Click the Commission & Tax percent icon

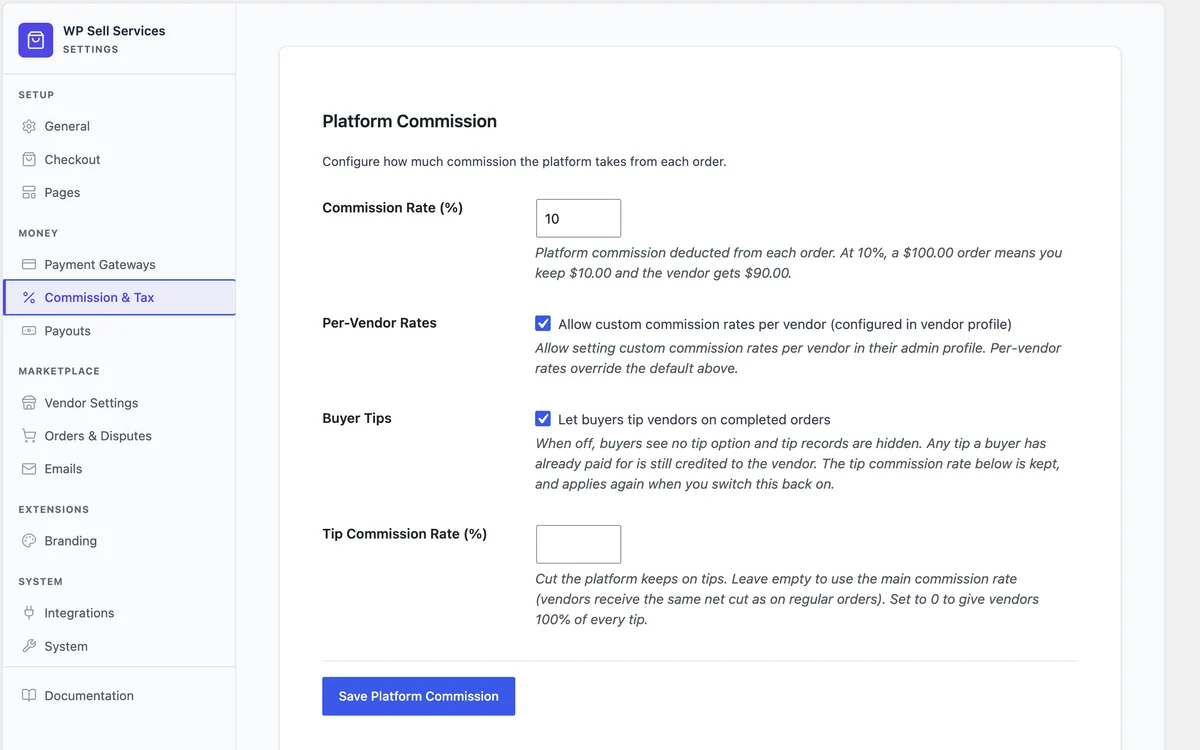[x=29, y=297]
